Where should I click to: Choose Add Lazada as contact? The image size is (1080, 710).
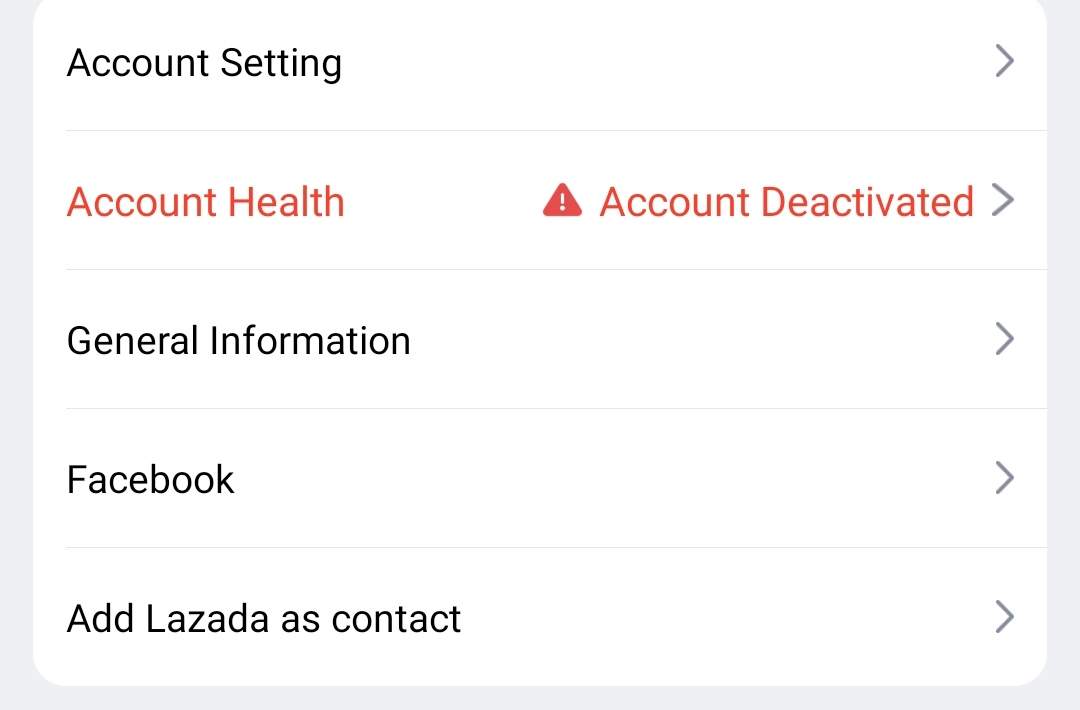tap(540, 617)
